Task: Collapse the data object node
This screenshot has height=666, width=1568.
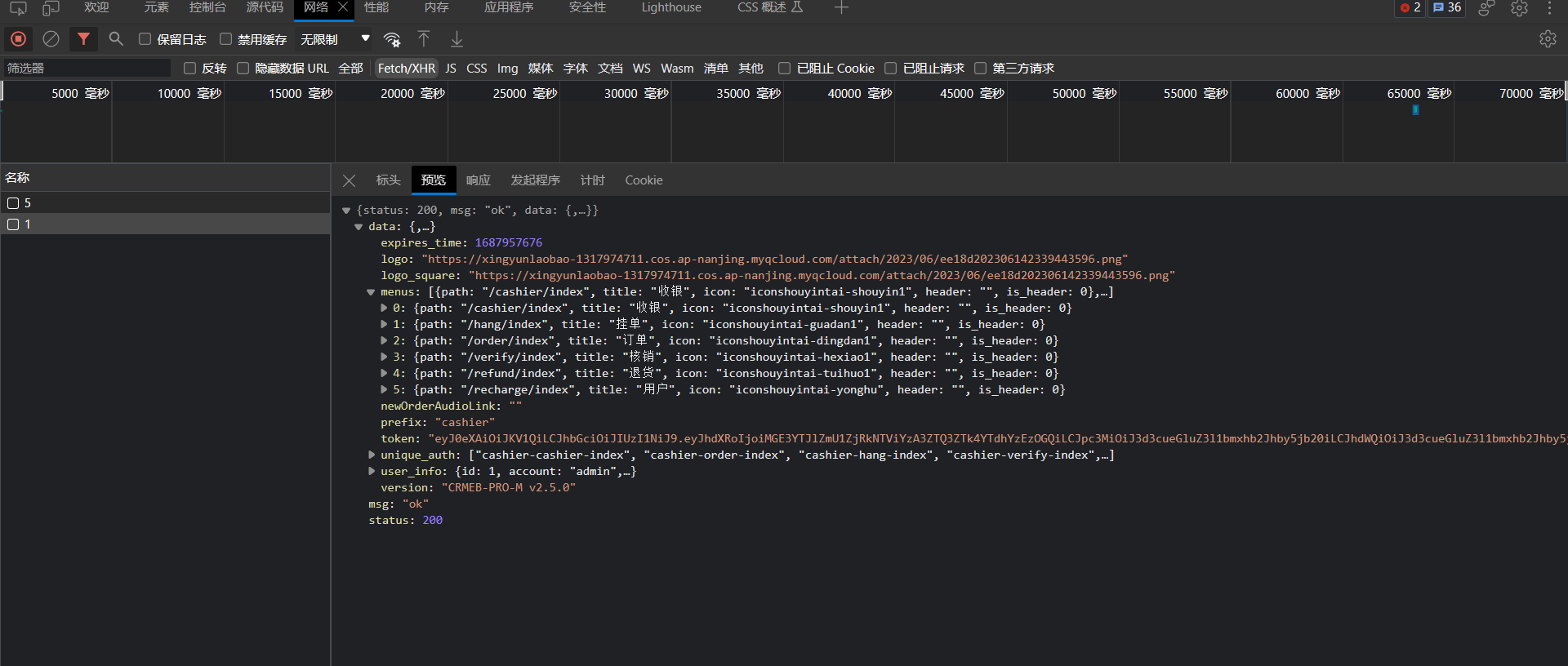Action: pyautogui.click(x=359, y=227)
